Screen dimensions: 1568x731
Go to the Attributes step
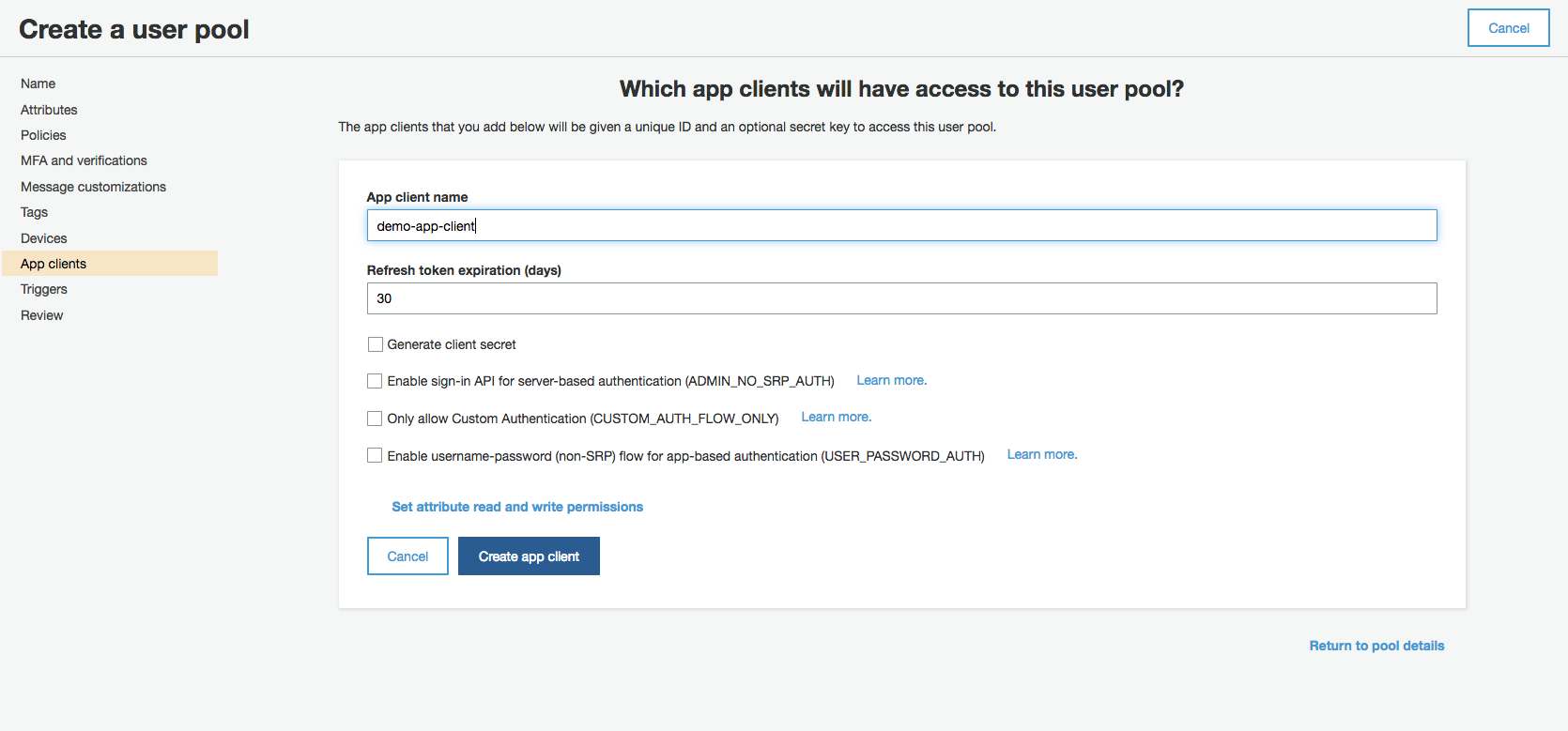tap(49, 110)
